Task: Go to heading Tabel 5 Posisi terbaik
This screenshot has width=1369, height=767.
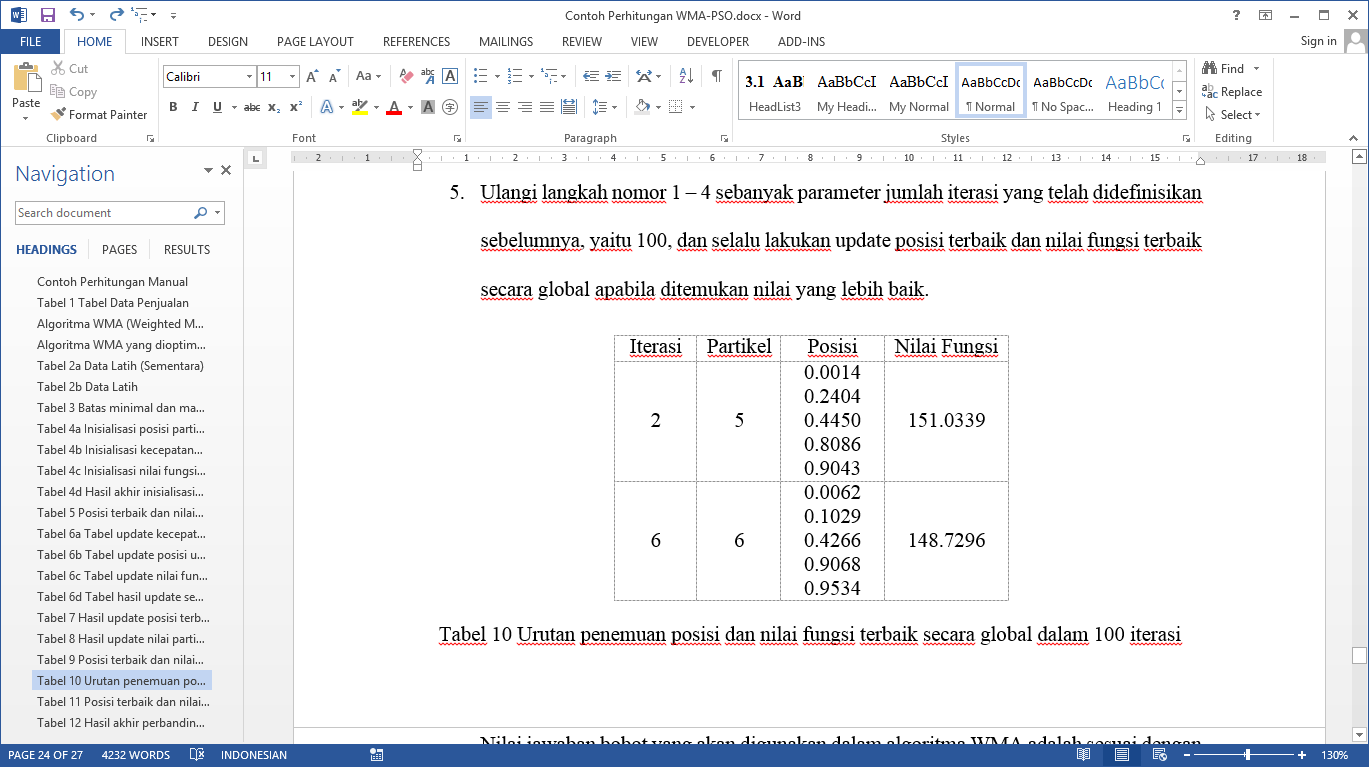Action: point(120,513)
